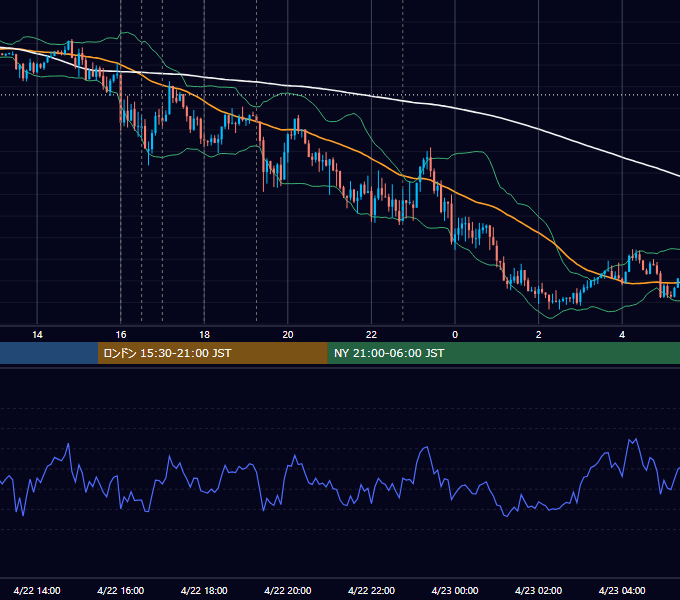680x600 pixels.
Task: Click the 4/22 16:00 date label
Action: [121, 590]
